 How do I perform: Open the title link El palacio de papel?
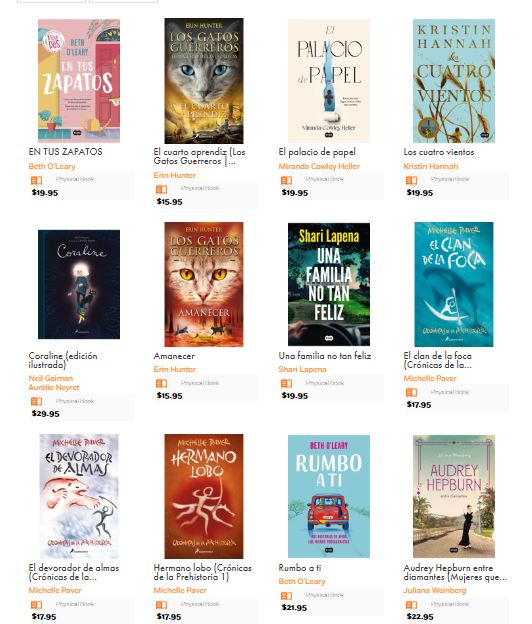point(317,152)
